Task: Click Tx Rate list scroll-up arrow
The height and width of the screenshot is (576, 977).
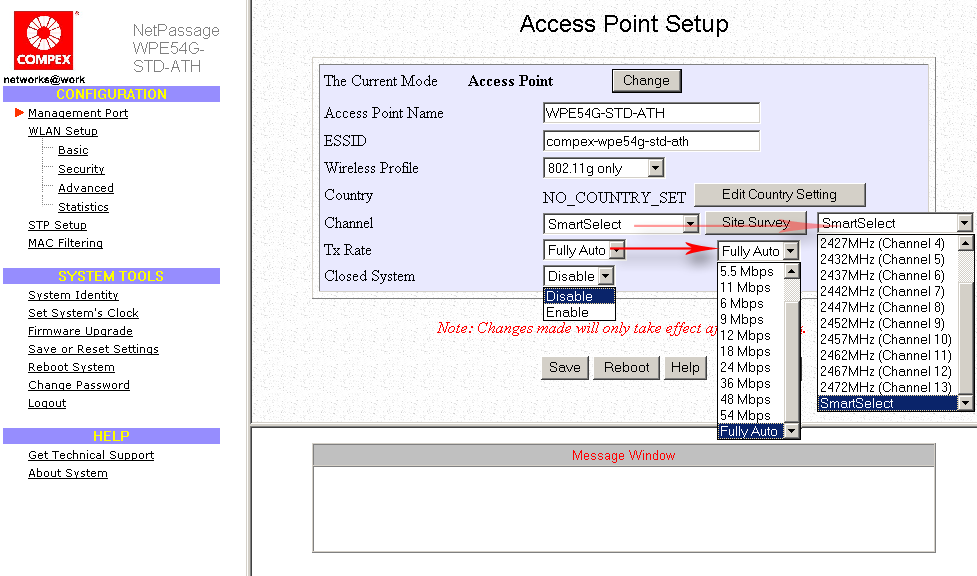Action: click(791, 271)
